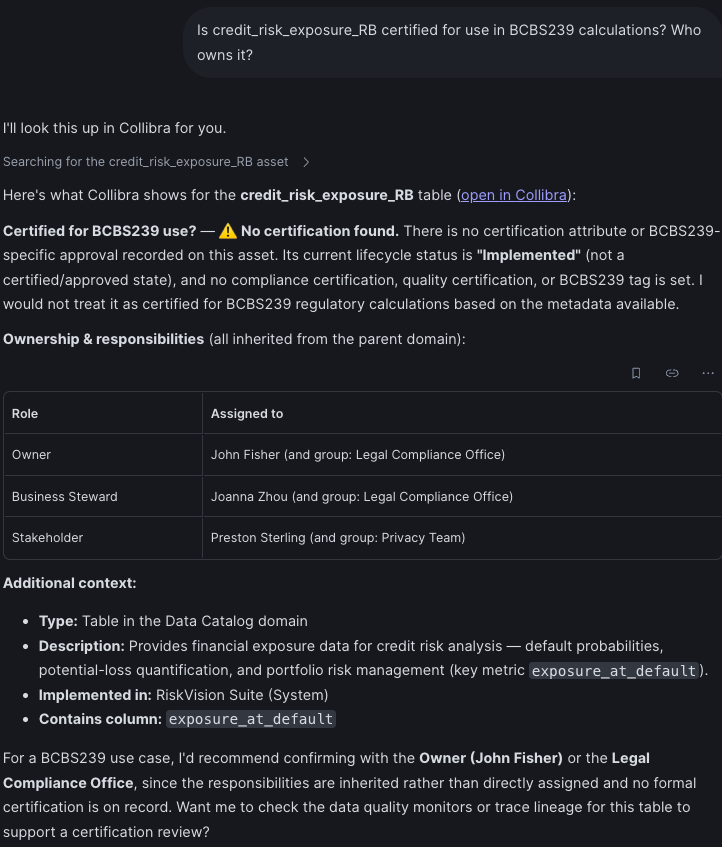The width and height of the screenshot is (722, 847).
Task: Click the exposure_at_default chip in the Description bullet
Action: 613,671
